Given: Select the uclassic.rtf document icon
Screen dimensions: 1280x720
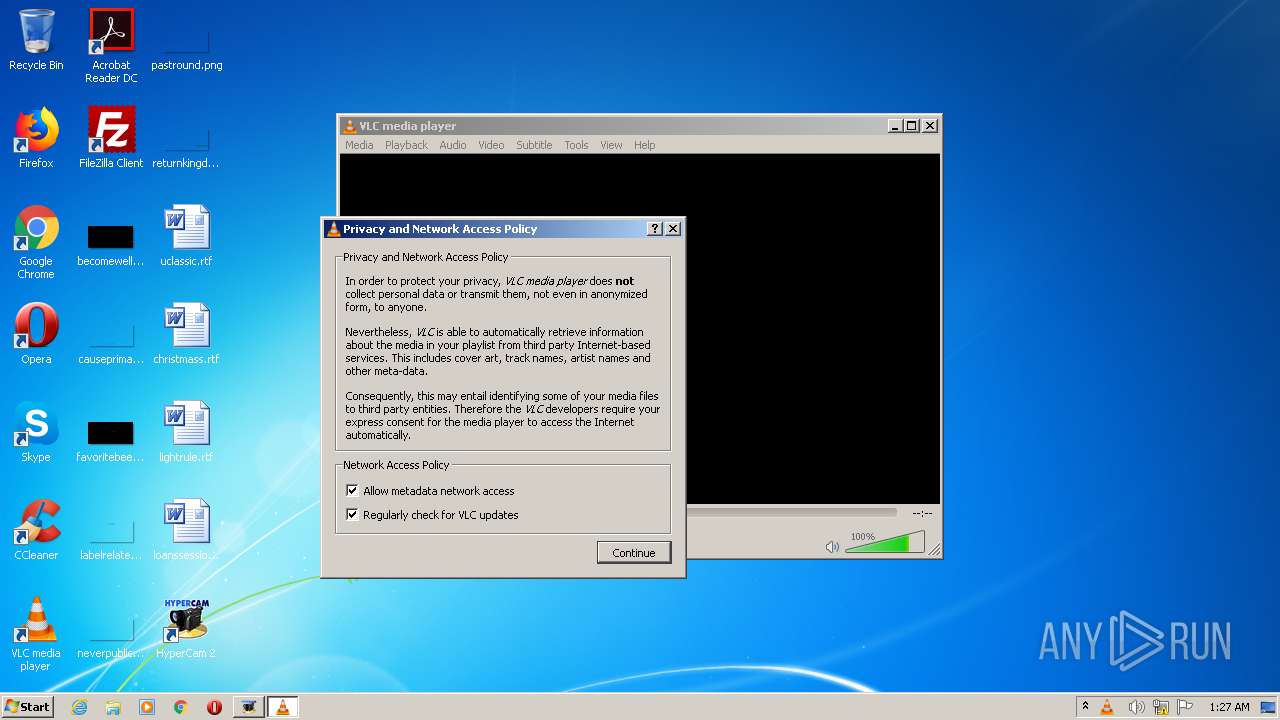Looking at the screenshot, I should 187,236.
